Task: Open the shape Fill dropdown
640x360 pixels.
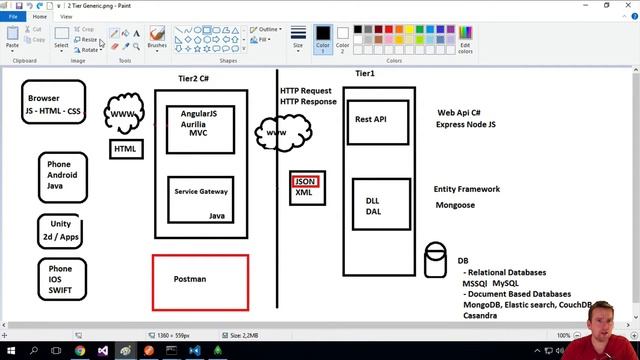Action: click(260, 40)
